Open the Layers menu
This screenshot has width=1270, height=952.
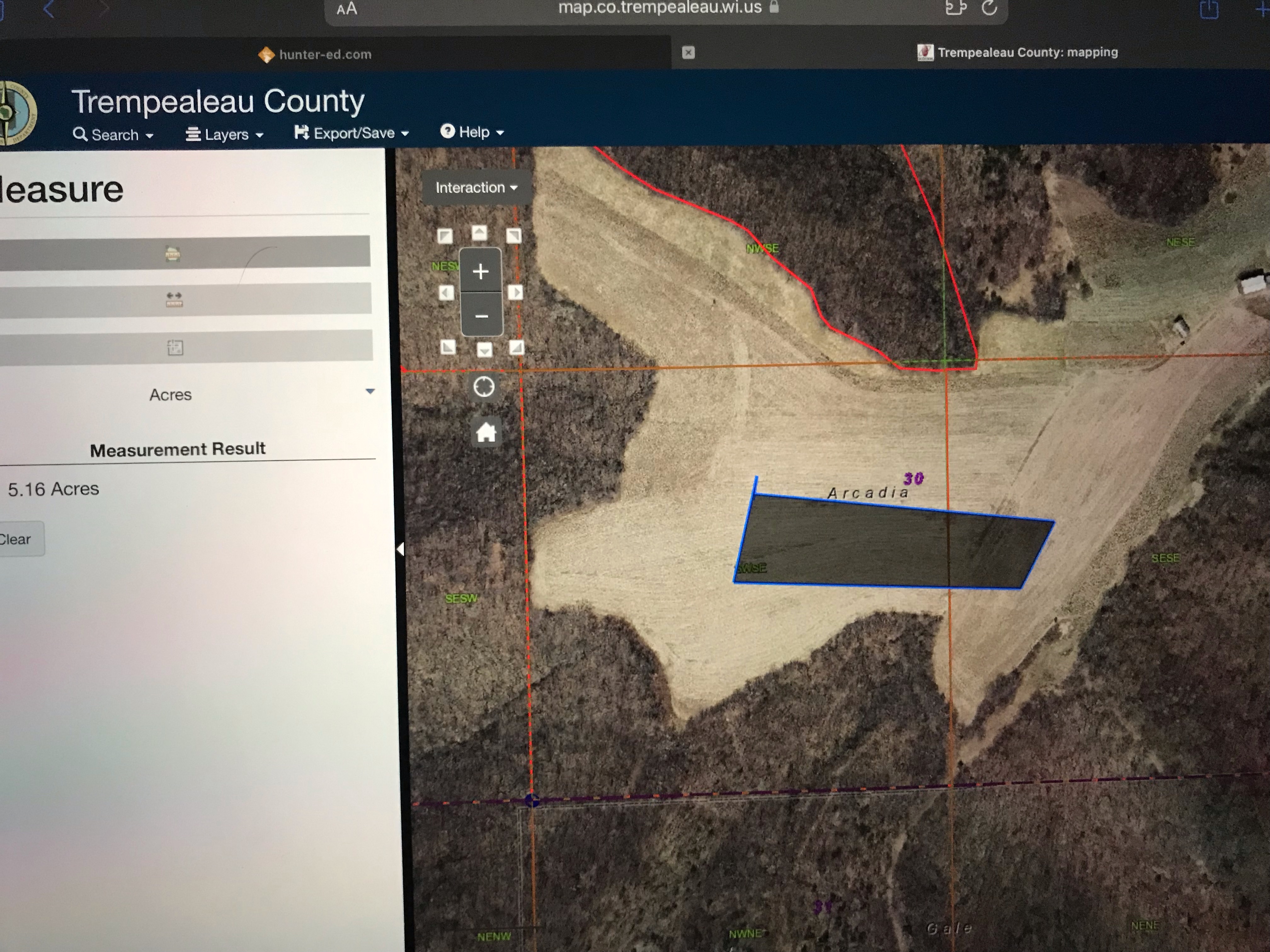point(224,135)
